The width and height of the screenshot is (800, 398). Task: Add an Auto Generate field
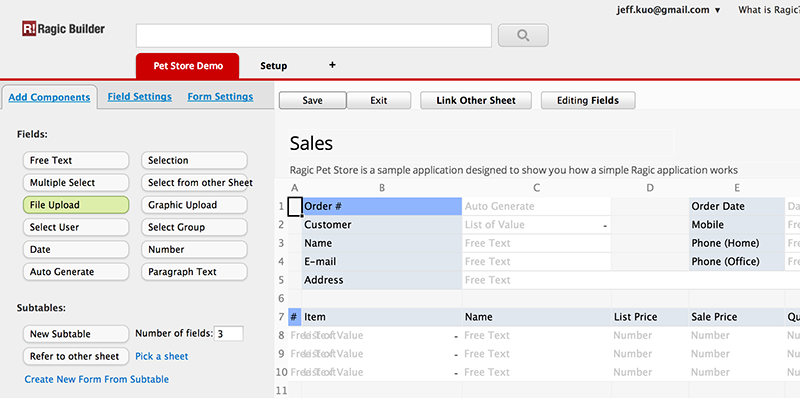[76, 272]
